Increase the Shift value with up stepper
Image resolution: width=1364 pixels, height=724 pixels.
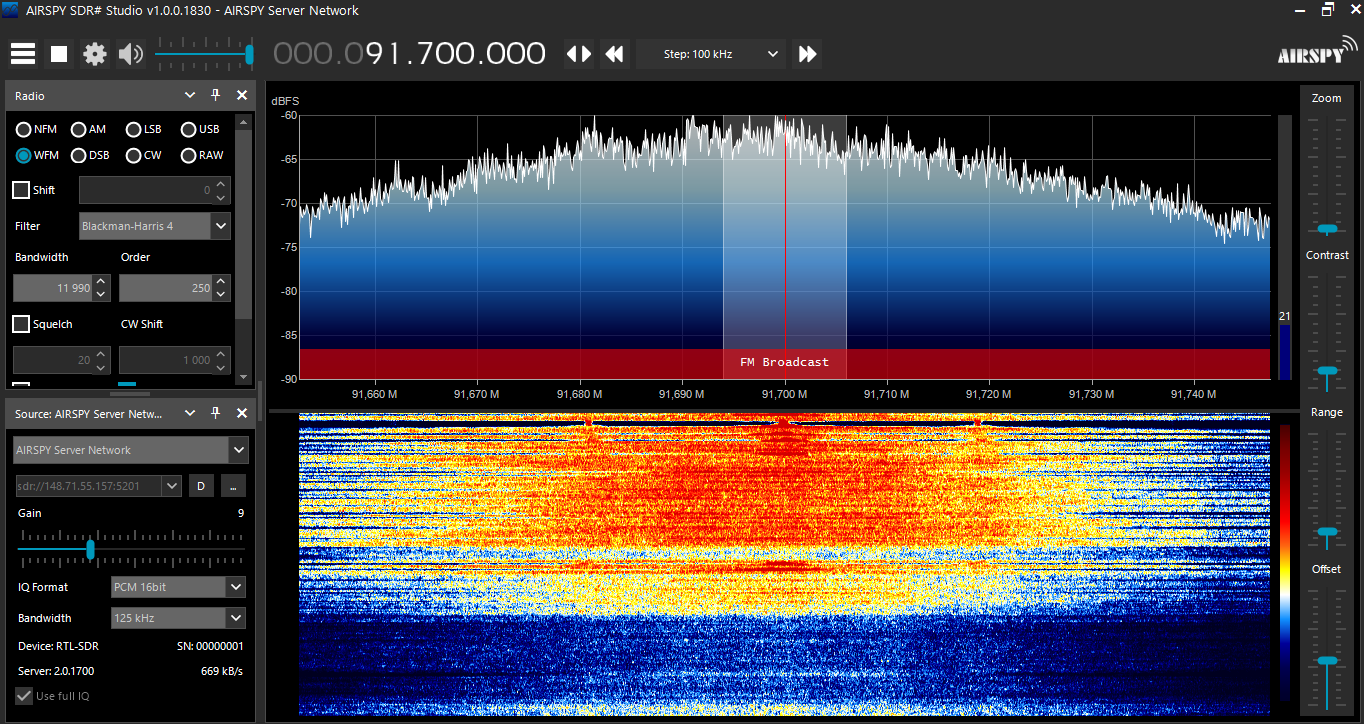[x=222, y=184]
